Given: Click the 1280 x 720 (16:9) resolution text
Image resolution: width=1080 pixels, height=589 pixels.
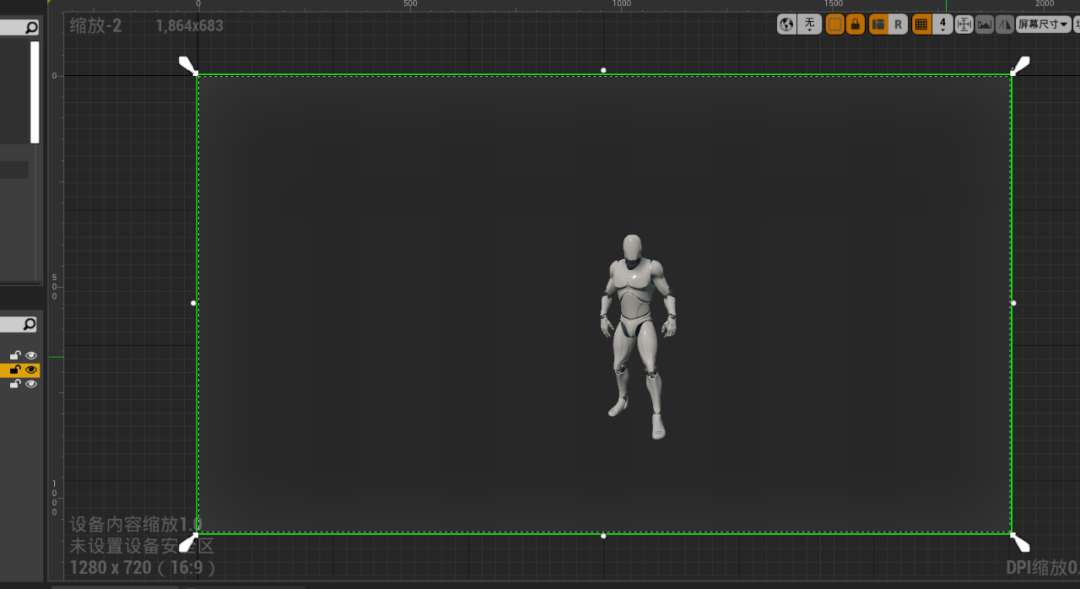Looking at the screenshot, I should tap(143, 568).
